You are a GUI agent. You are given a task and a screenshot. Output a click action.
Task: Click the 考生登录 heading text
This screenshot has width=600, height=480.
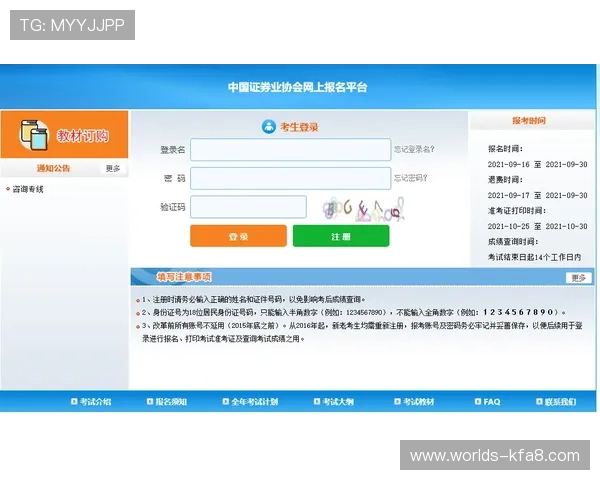(299, 127)
